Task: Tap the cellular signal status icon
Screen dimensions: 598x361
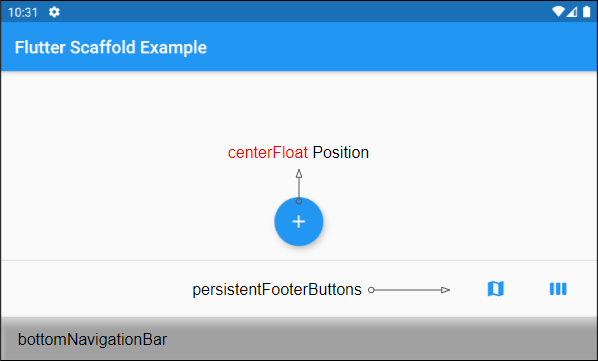Action: [x=572, y=12]
